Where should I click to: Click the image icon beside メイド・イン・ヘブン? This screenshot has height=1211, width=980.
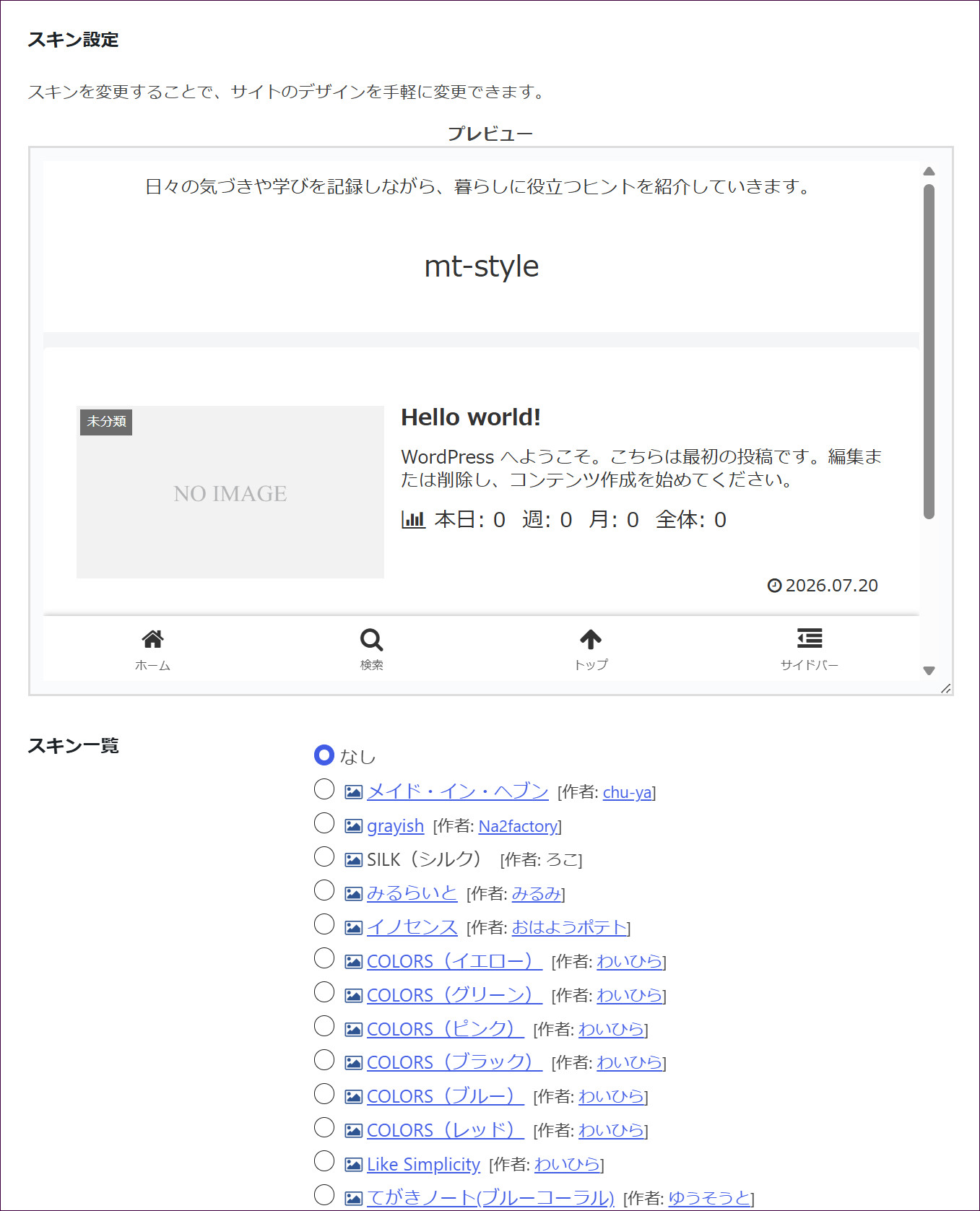click(x=353, y=792)
